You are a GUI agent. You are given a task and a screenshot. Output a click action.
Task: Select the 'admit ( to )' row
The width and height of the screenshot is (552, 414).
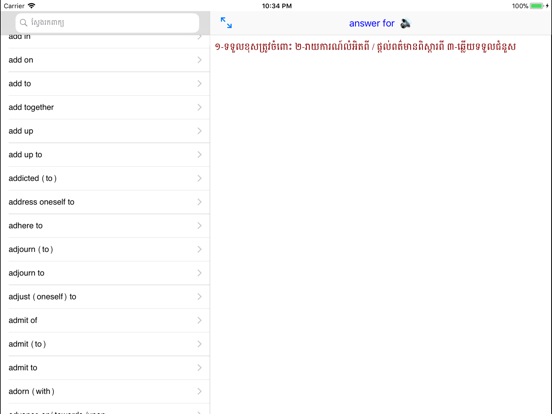click(105, 344)
